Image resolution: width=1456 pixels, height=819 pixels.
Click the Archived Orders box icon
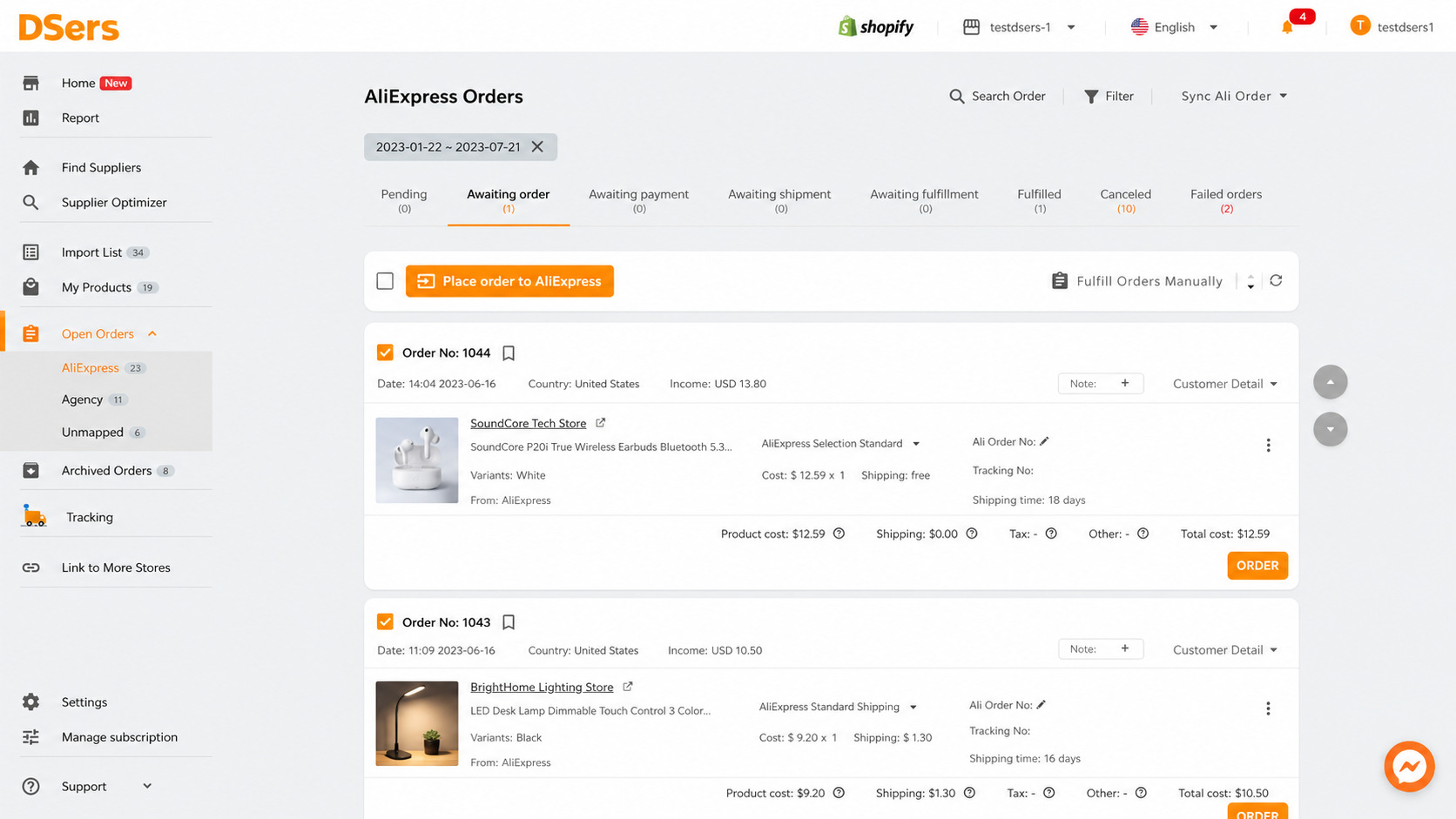(x=30, y=471)
